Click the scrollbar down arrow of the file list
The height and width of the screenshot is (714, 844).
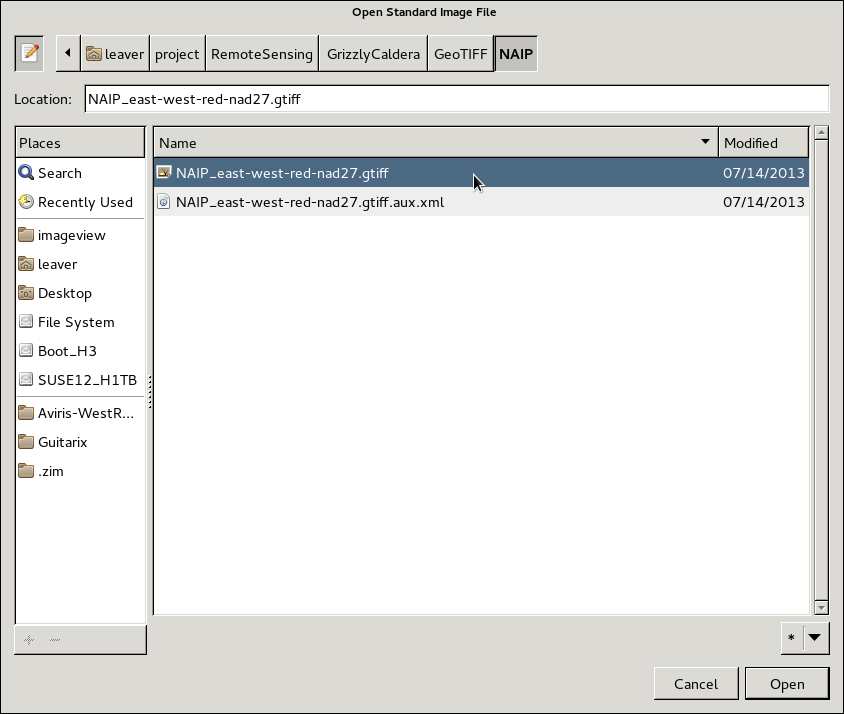tap(821, 608)
